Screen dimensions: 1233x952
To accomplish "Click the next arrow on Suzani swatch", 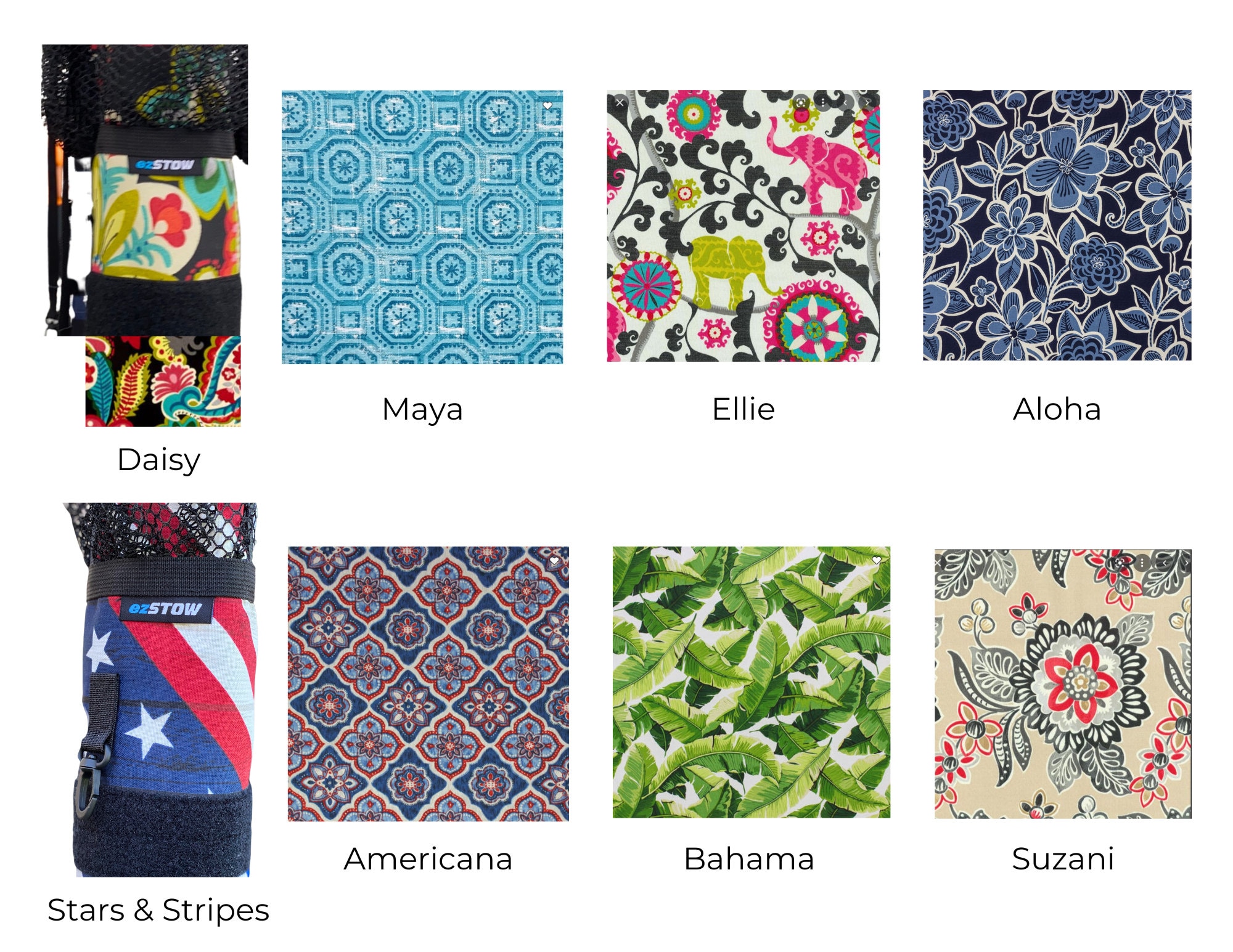I will point(1186,563).
